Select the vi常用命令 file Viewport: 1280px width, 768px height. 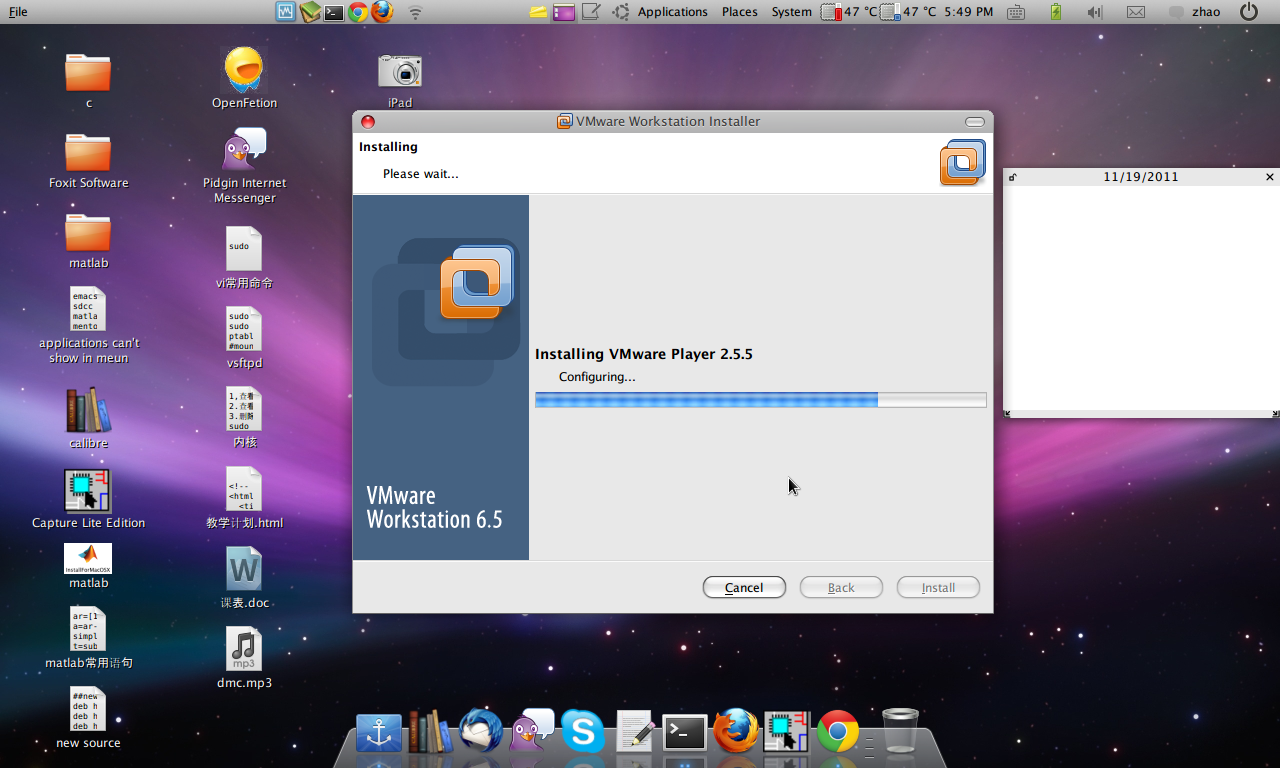[244, 250]
